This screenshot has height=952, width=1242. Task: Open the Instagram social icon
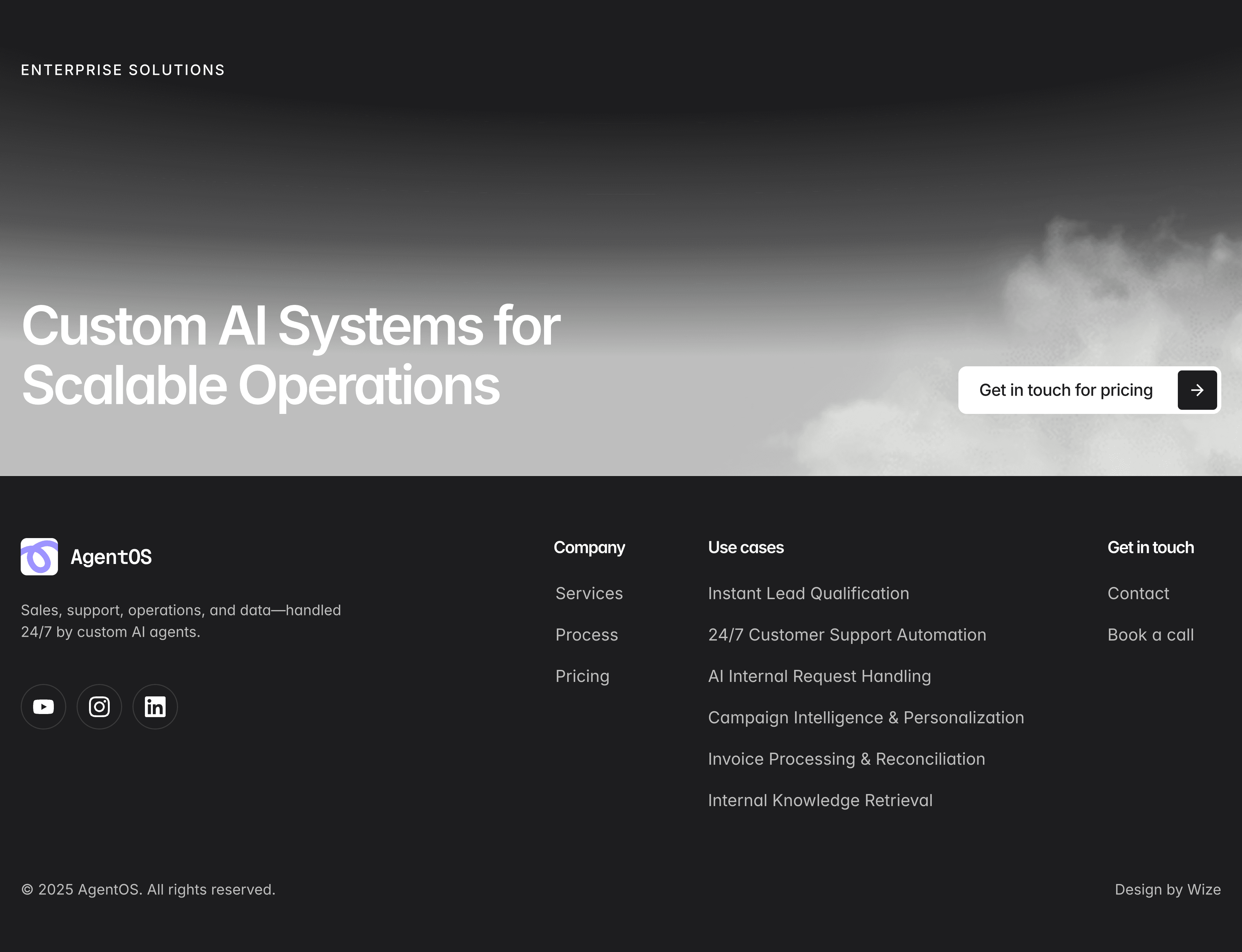click(99, 707)
